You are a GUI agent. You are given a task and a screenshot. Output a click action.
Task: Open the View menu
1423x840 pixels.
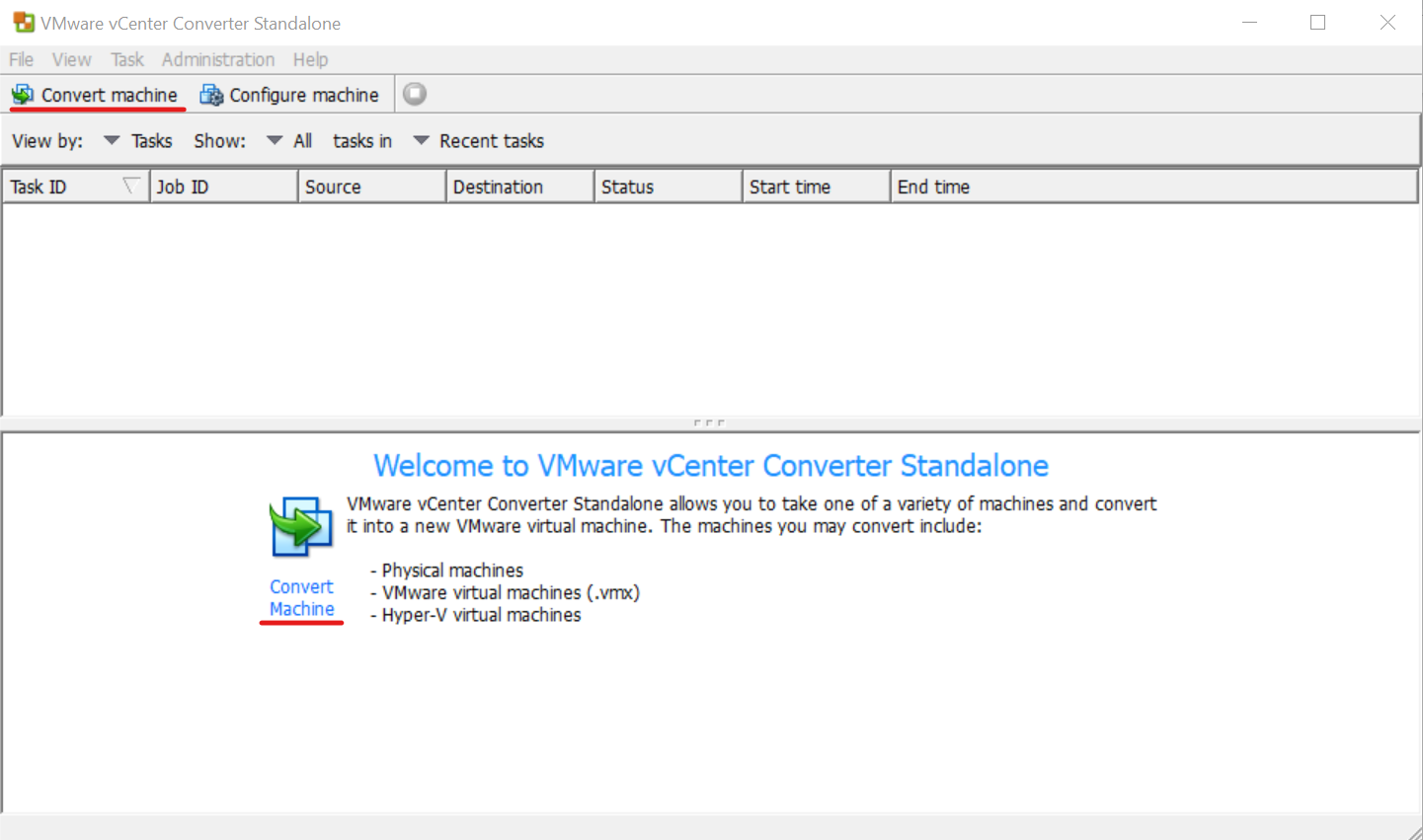tap(71, 59)
